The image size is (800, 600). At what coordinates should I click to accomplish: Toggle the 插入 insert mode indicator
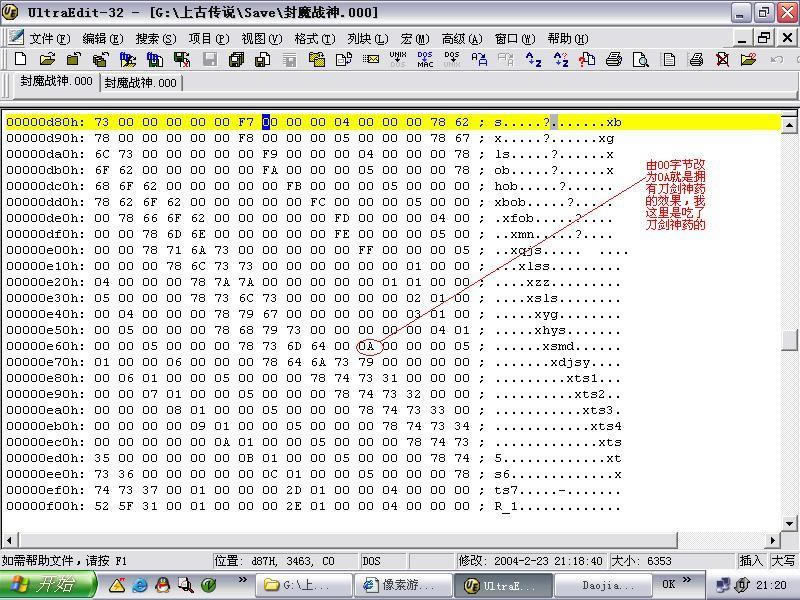751,561
